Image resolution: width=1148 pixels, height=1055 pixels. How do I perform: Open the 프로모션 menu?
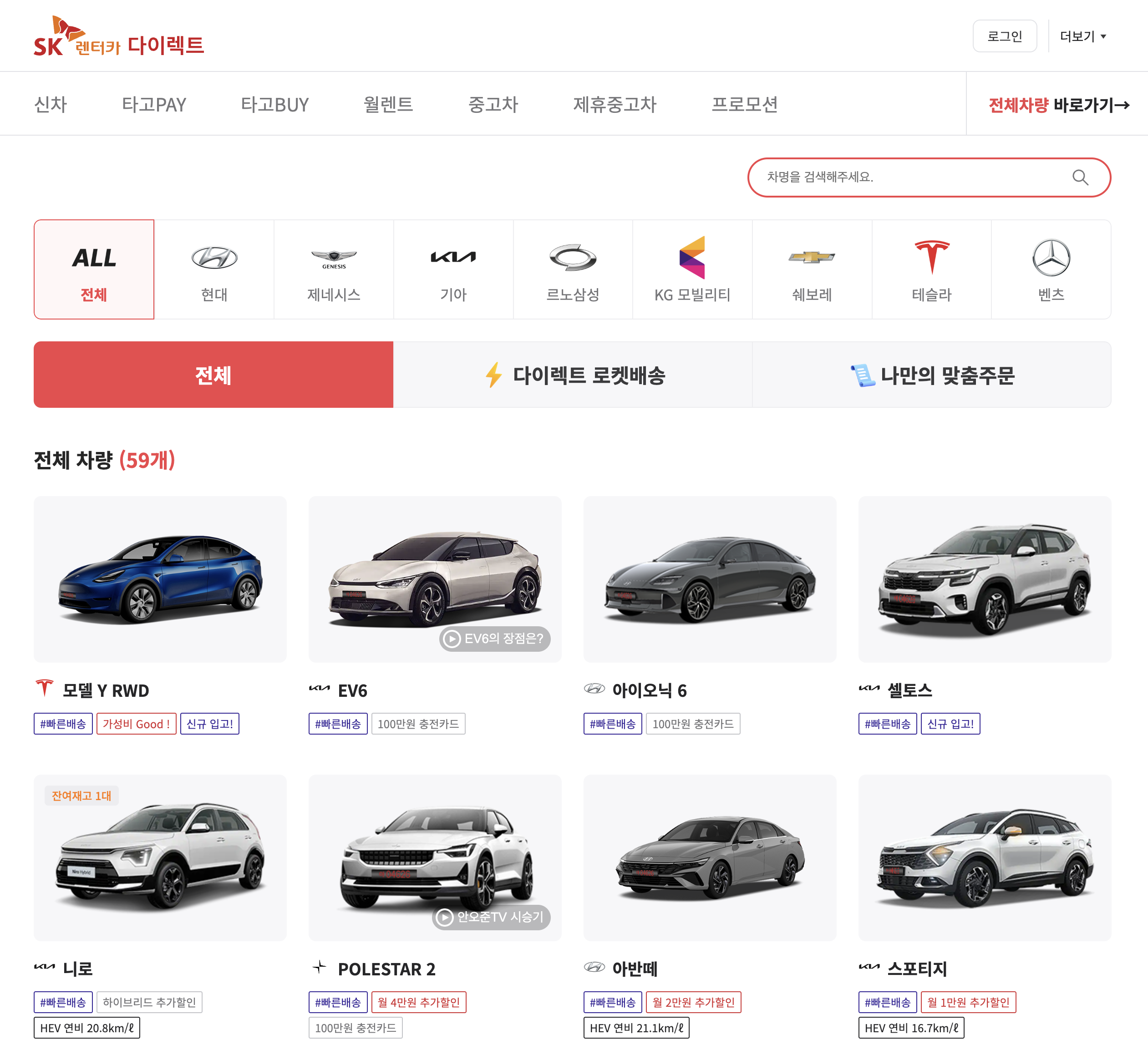click(x=744, y=105)
